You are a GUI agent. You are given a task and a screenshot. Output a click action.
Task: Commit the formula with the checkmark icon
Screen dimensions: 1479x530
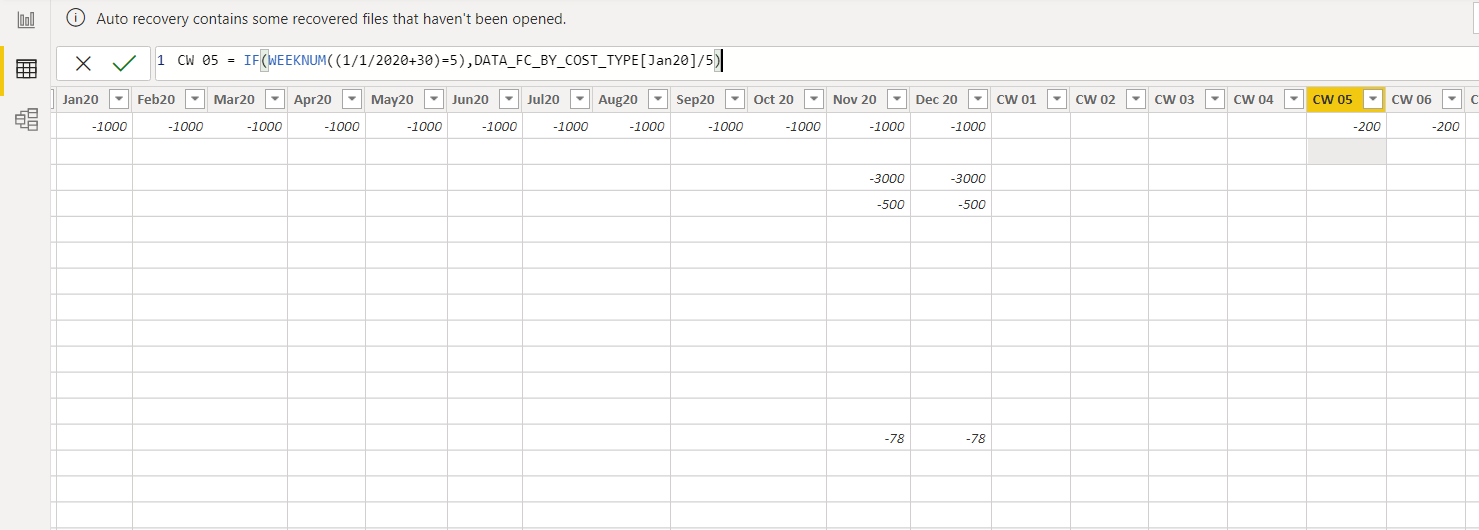tap(124, 64)
